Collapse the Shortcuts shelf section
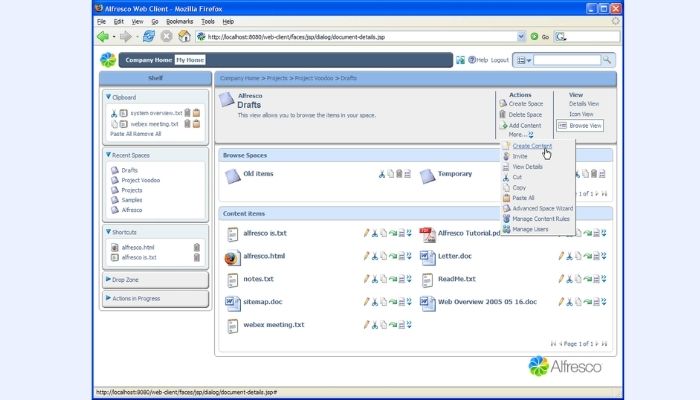The height and width of the screenshot is (400, 700). click(x=108, y=231)
